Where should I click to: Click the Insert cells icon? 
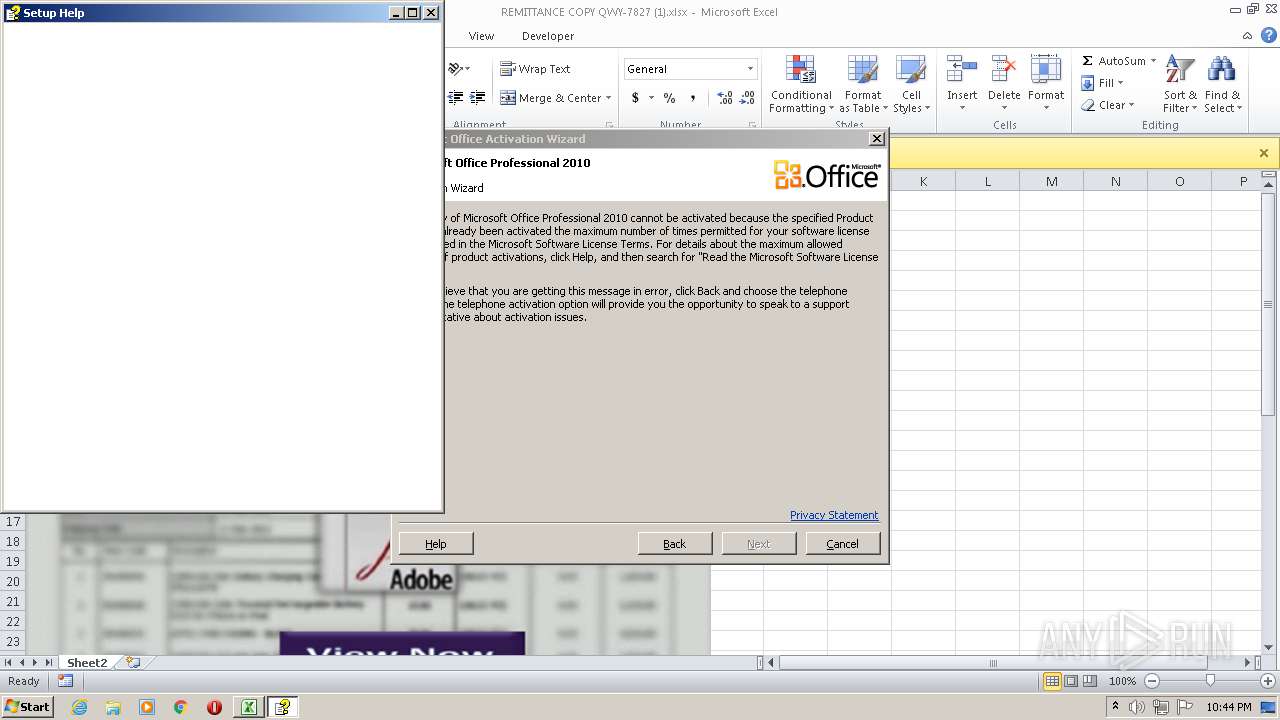pos(962,70)
